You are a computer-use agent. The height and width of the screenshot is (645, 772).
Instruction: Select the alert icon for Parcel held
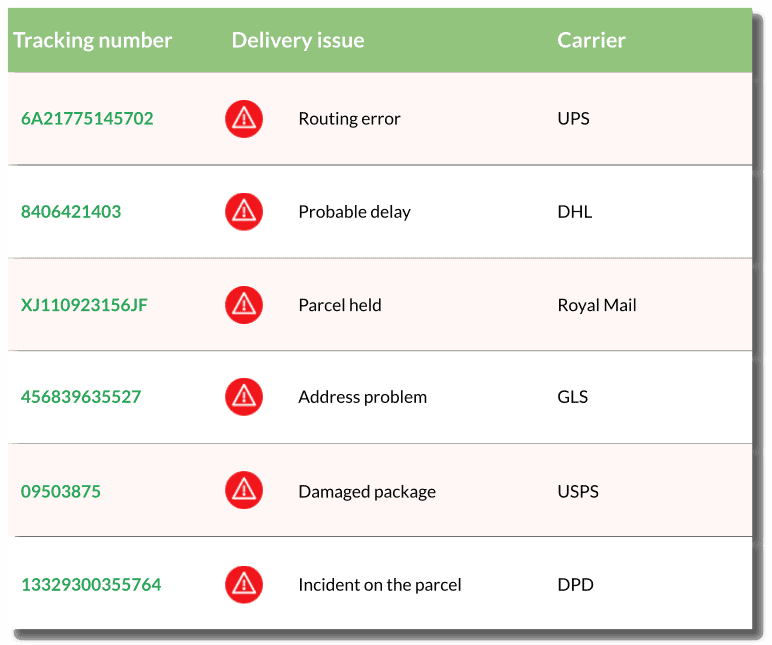(244, 305)
